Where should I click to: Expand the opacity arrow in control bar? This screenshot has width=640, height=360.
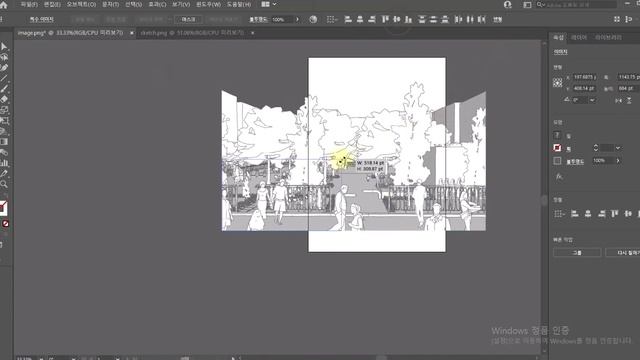point(297,19)
